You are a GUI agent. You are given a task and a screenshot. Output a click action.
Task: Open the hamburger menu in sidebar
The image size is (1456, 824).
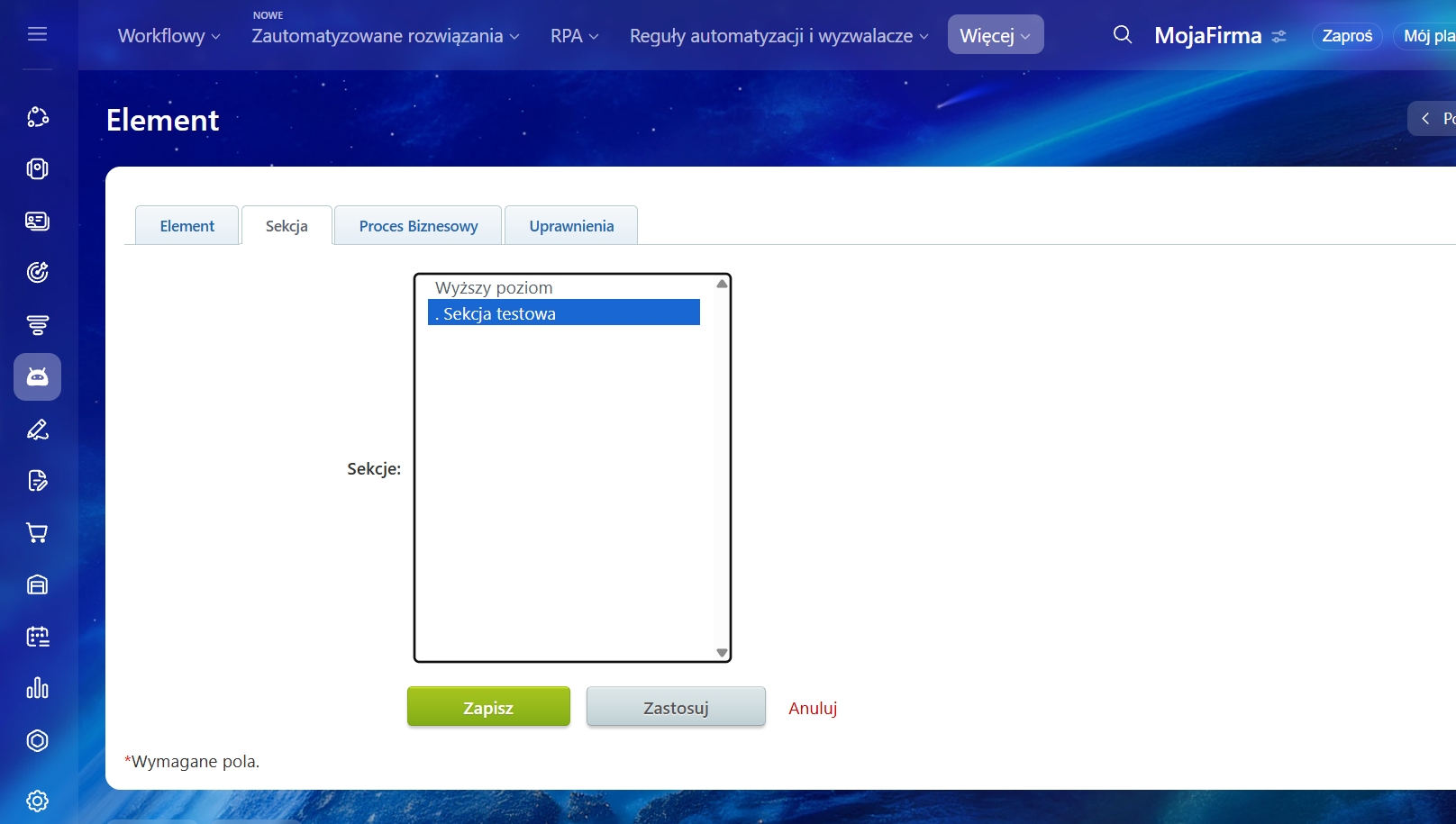(x=37, y=34)
